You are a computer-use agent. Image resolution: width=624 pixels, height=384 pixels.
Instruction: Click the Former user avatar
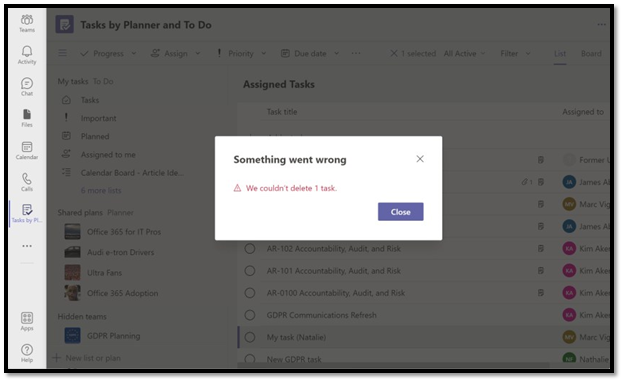pyautogui.click(x=569, y=160)
